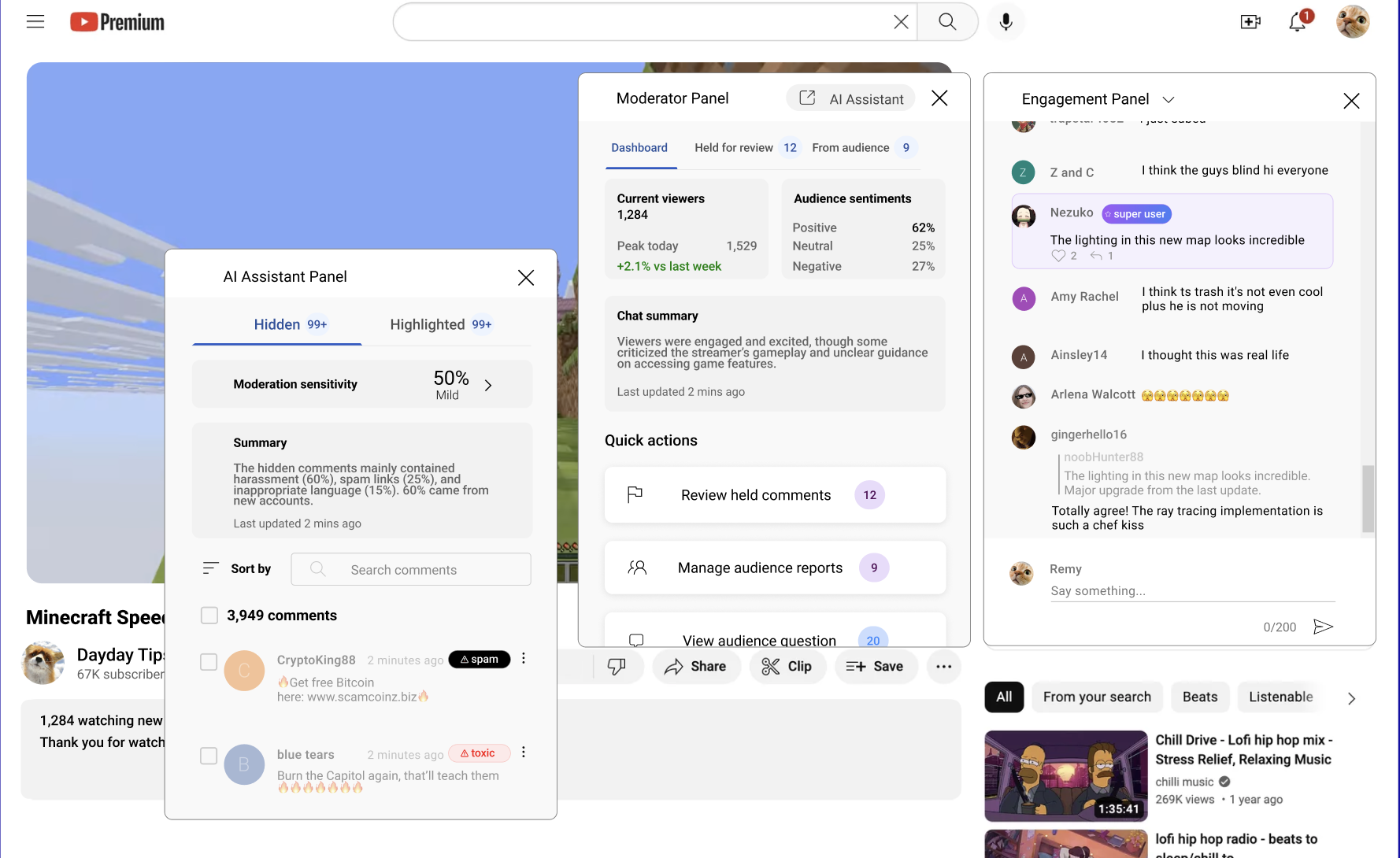Click the Clip button
This screenshot has height=858, width=1400.
(x=787, y=667)
